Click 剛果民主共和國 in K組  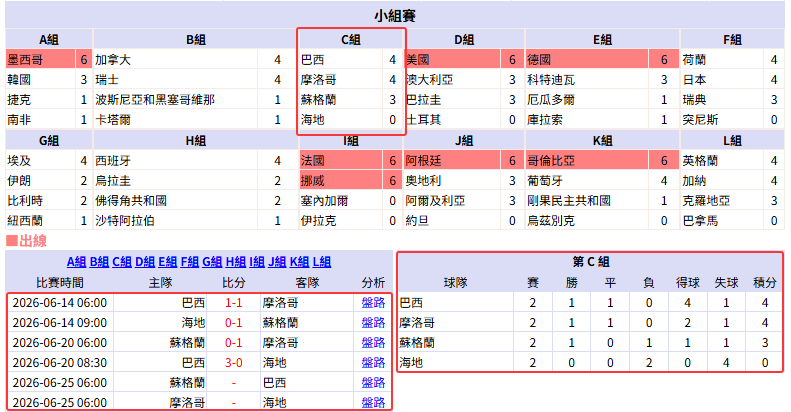tap(569, 201)
